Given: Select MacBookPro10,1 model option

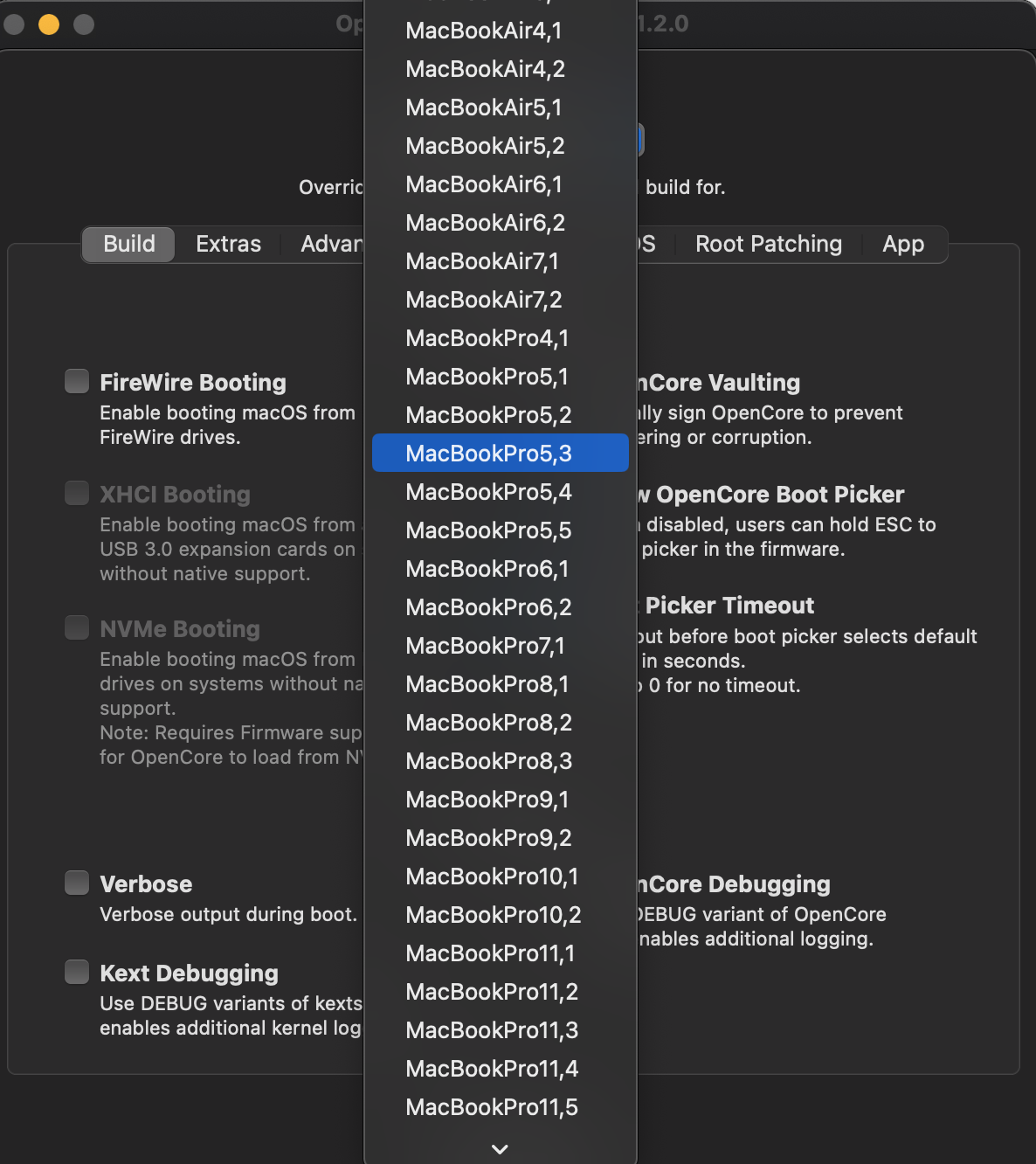Looking at the screenshot, I should (492, 876).
